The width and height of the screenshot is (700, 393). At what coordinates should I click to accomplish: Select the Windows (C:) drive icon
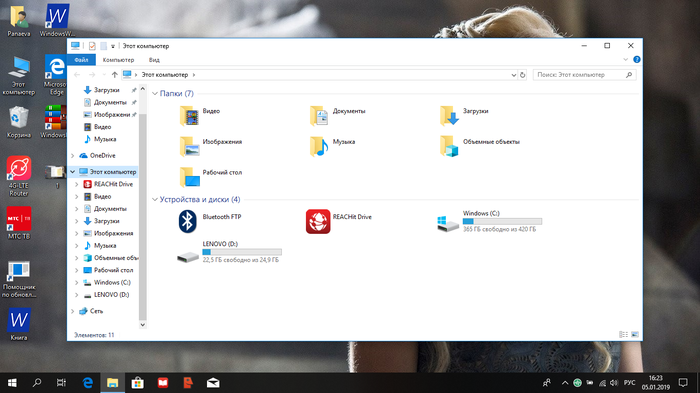point(448,223)
